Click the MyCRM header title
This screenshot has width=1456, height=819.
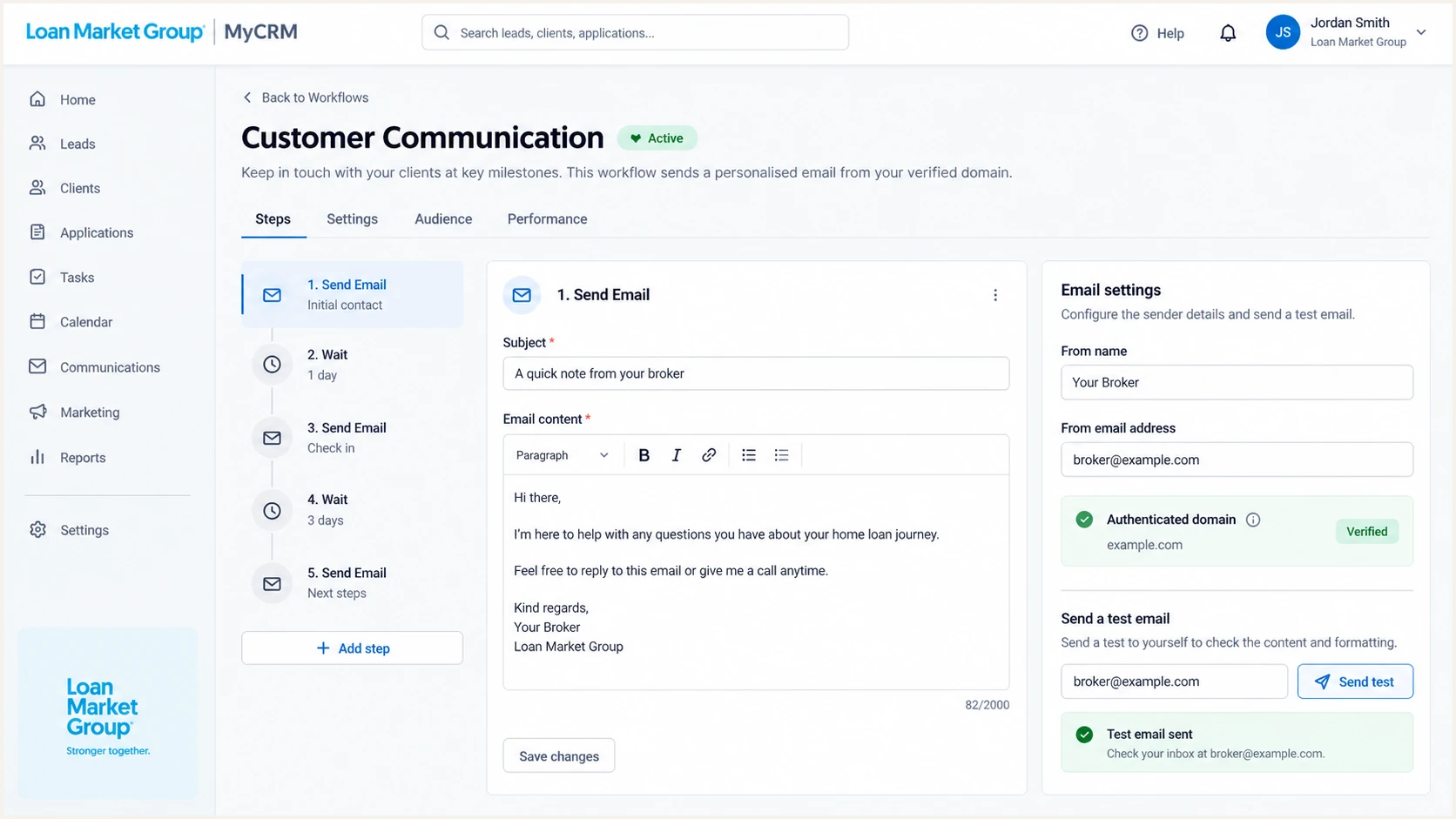(x=260, y=32)
